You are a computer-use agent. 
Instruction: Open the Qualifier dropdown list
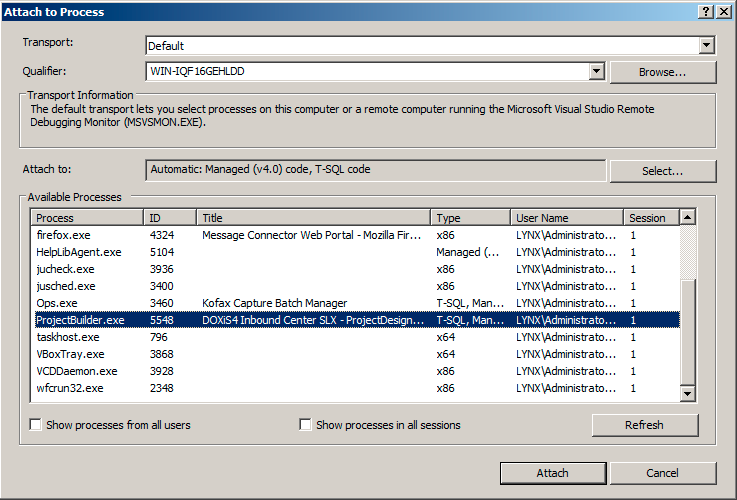(x=597, y=72)
